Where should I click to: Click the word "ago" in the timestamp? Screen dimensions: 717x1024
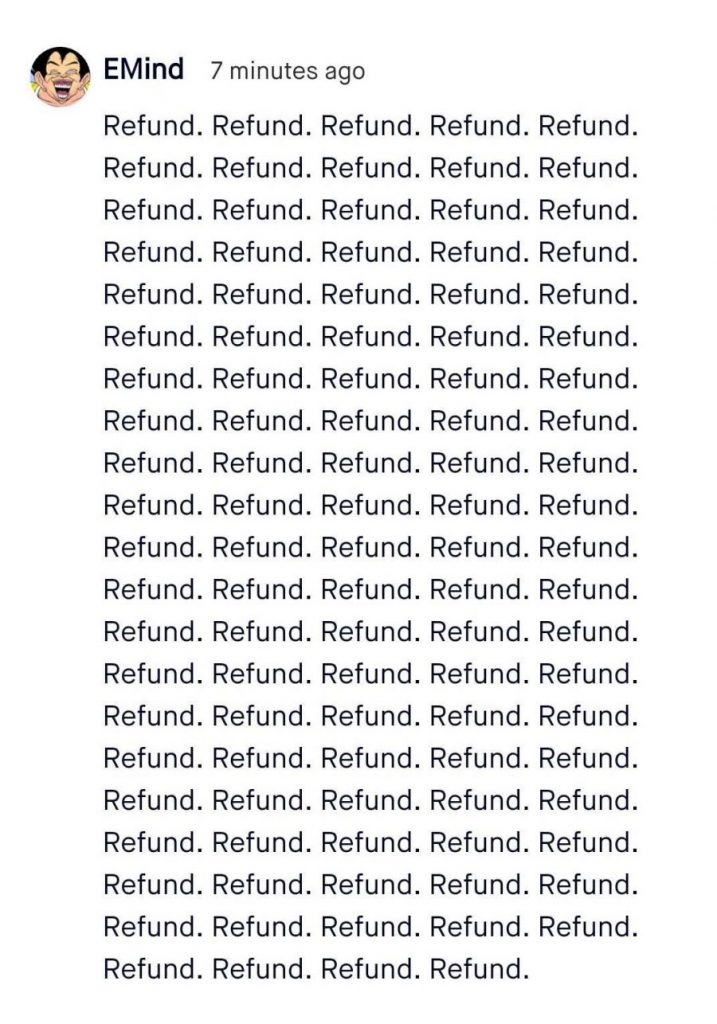[x=344, y=73]
